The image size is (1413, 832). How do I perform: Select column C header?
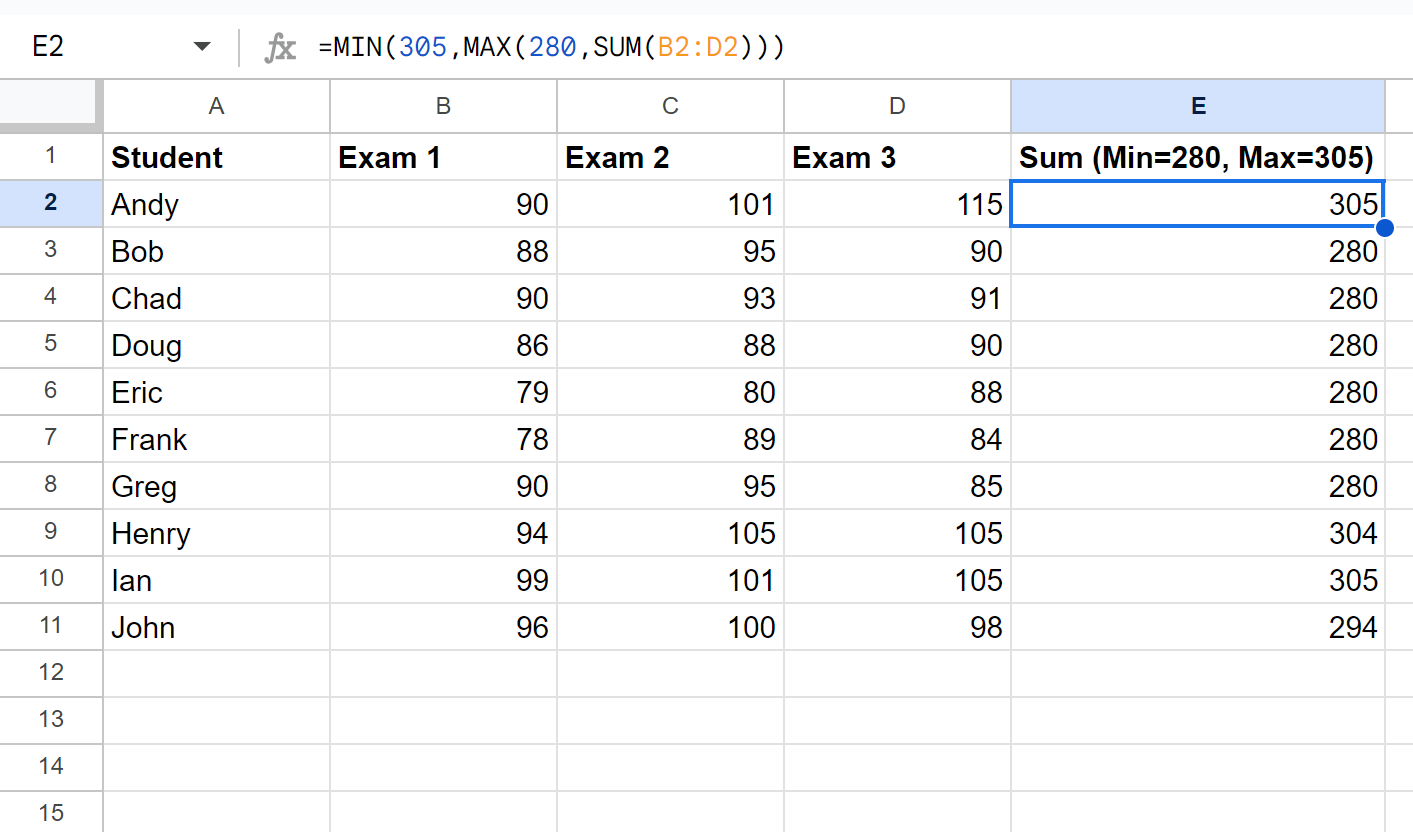tap(670, 106)
